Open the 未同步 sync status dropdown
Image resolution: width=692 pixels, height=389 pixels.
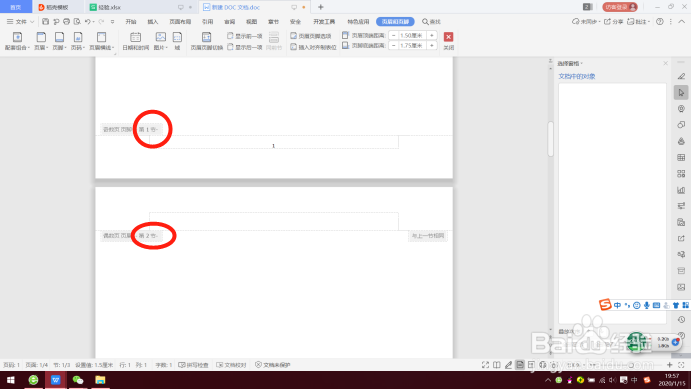[586, 22]
